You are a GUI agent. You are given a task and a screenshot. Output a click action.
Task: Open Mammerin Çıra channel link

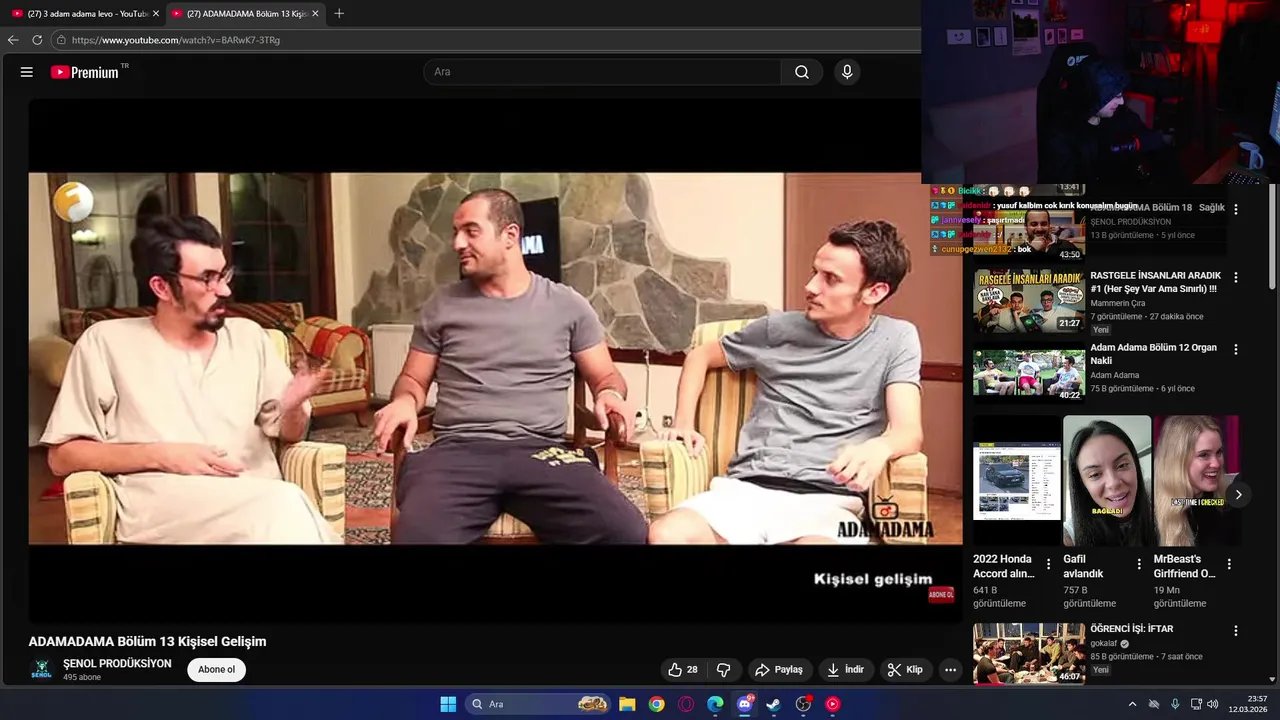point(1118,303)
